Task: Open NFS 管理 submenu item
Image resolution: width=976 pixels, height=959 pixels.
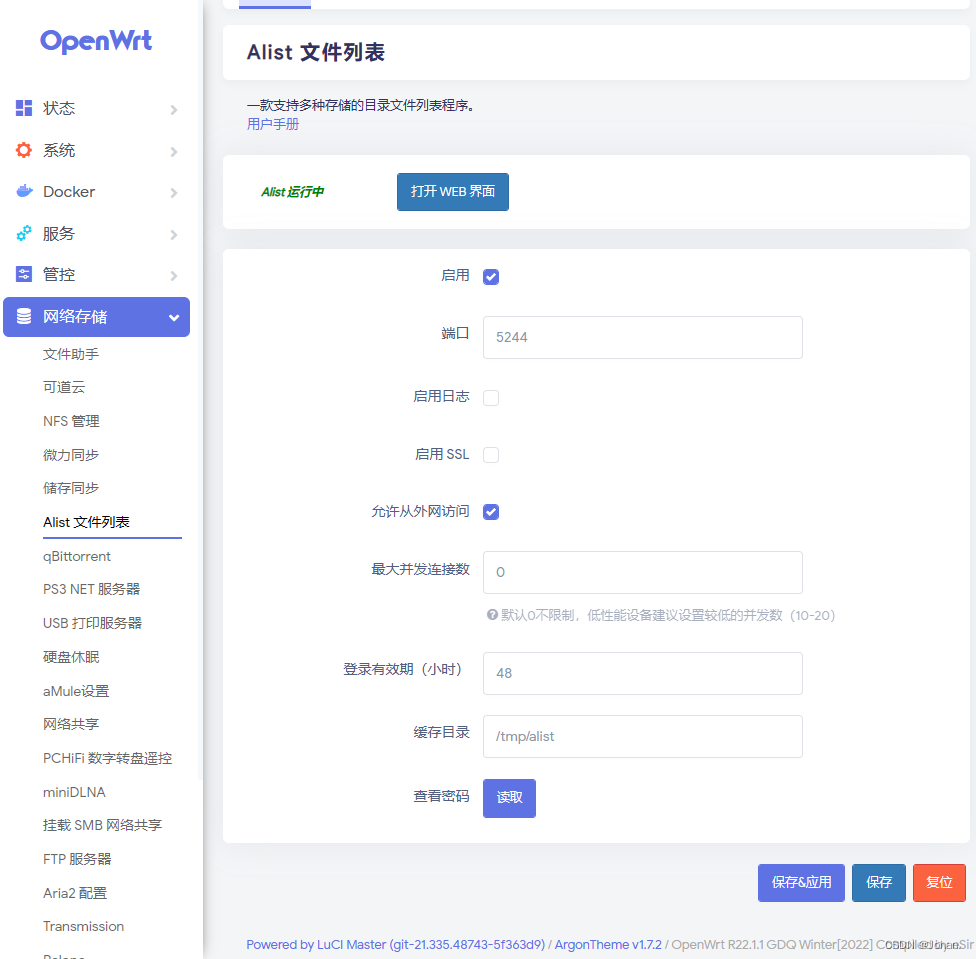Action: (x=71, y=421)
